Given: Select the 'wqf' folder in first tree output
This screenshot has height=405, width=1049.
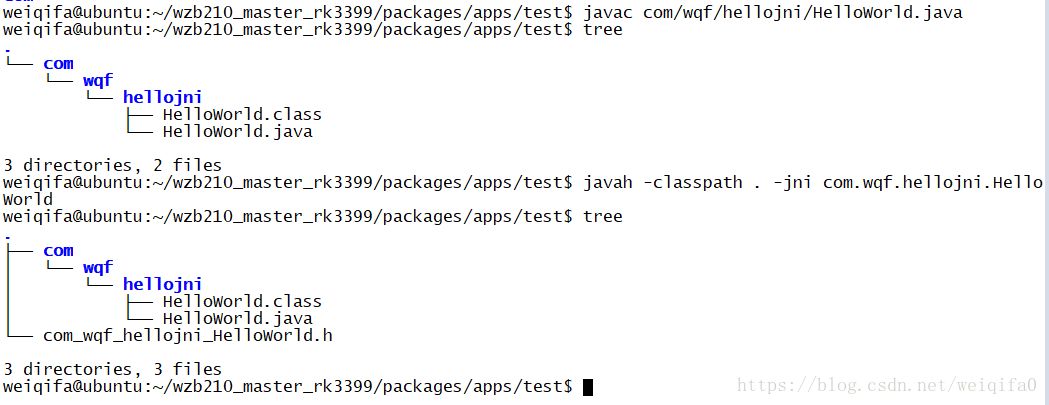Looking at the screenshot, I should pyautogui.click(x=98, y=81).
